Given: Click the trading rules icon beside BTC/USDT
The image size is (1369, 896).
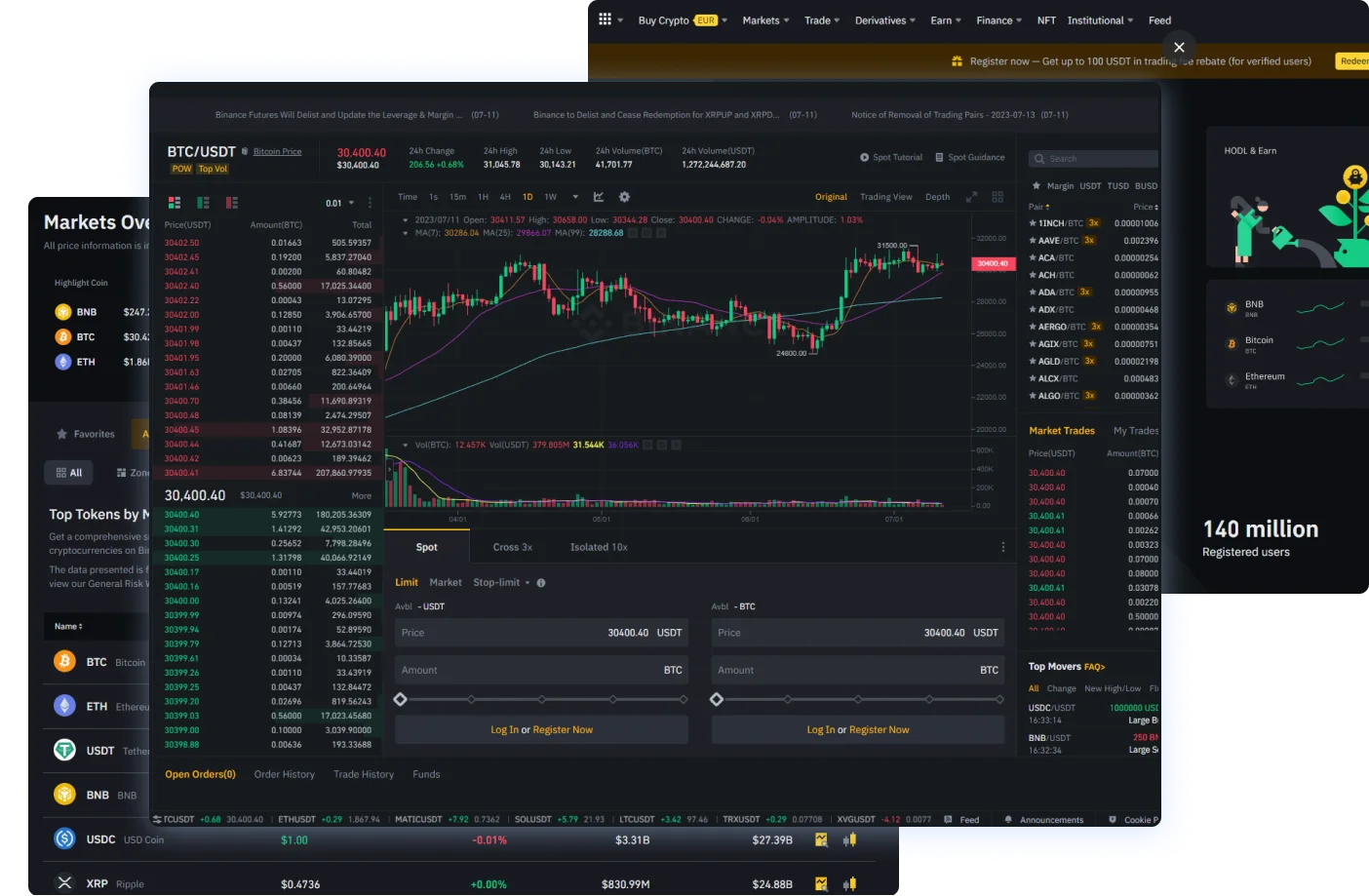Looking at the screenshot, I should pyautogui.click(x=246, y=151).
